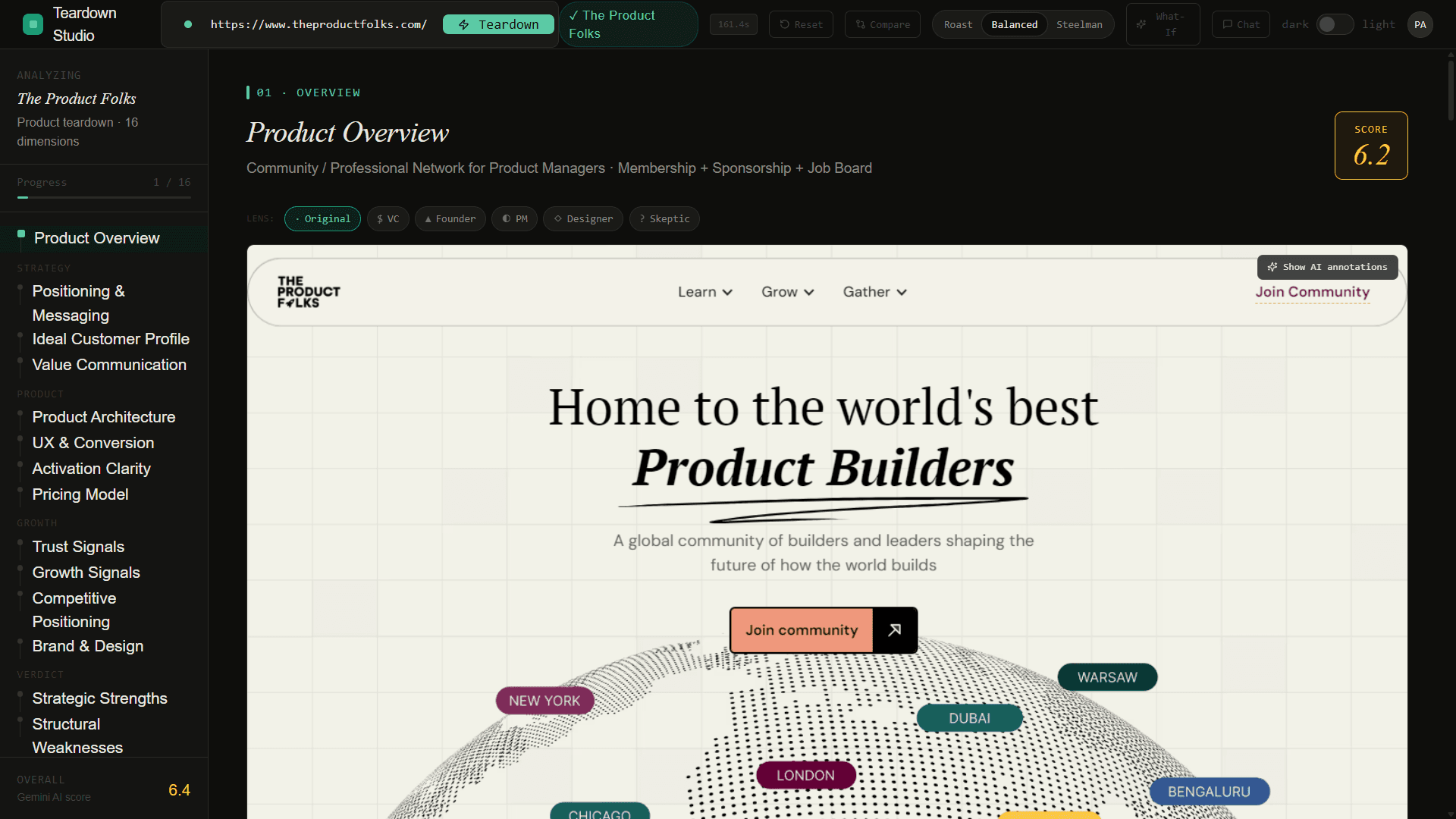Select the Steelman tone option
The image size is (1456, 819).
pyautogui.click(x=1079, y=24)
